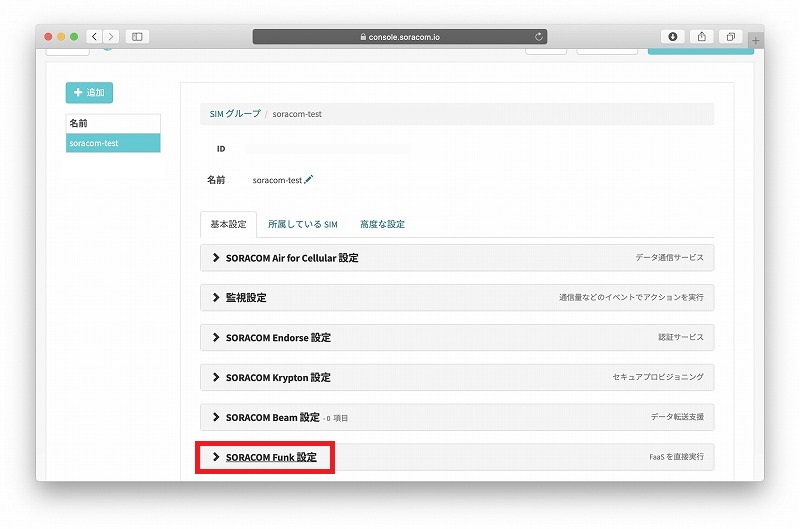Click soracom-test in the breadcrumb

pos(297,114)
